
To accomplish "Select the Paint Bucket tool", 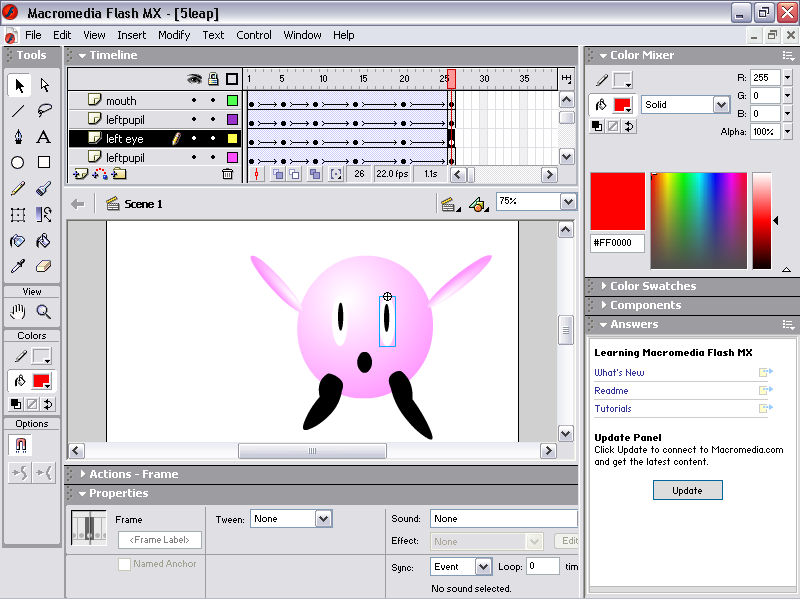I will [x=44, y=241].
